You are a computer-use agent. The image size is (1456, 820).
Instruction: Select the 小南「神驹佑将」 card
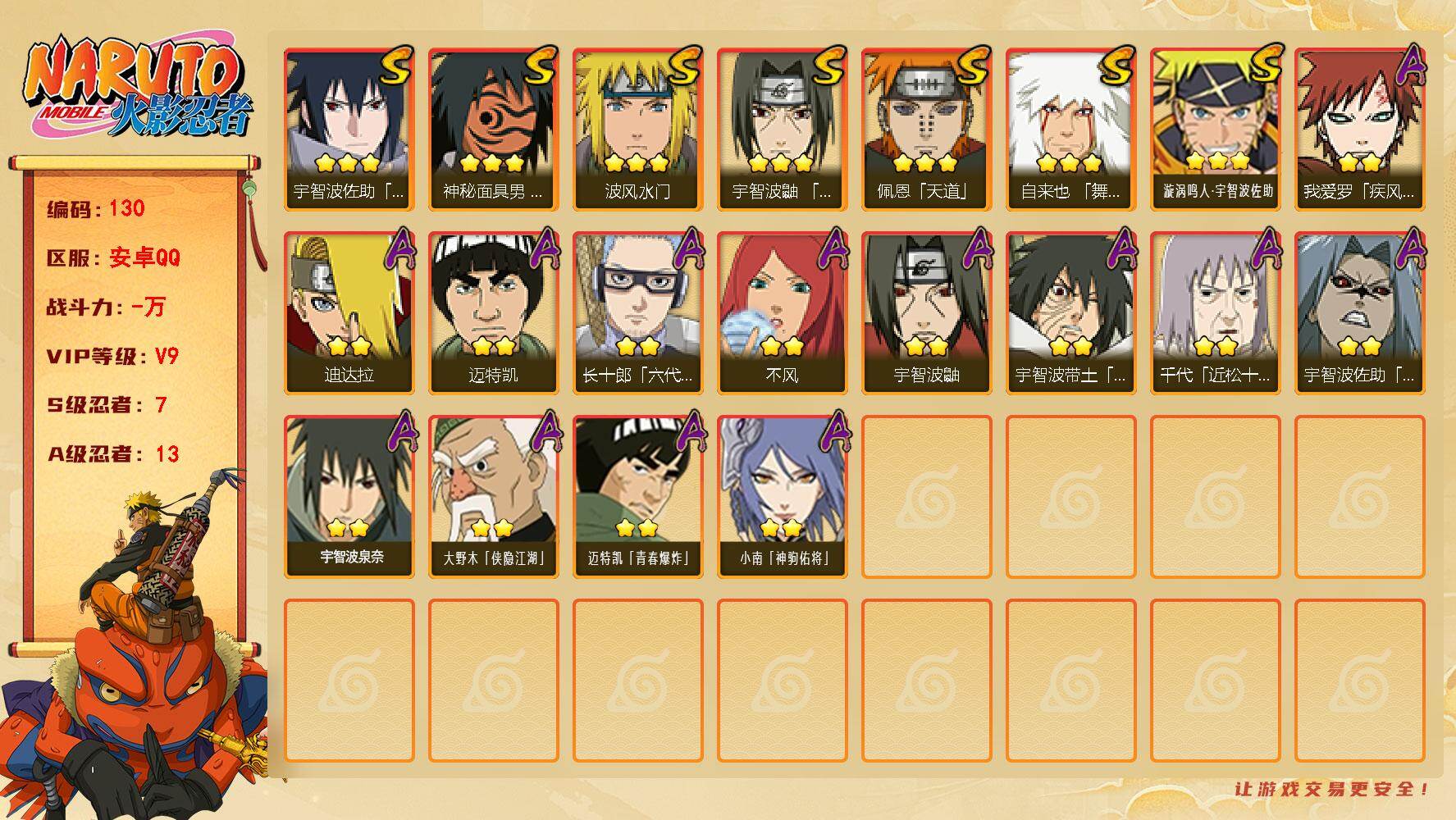click(x=782, y=496)
